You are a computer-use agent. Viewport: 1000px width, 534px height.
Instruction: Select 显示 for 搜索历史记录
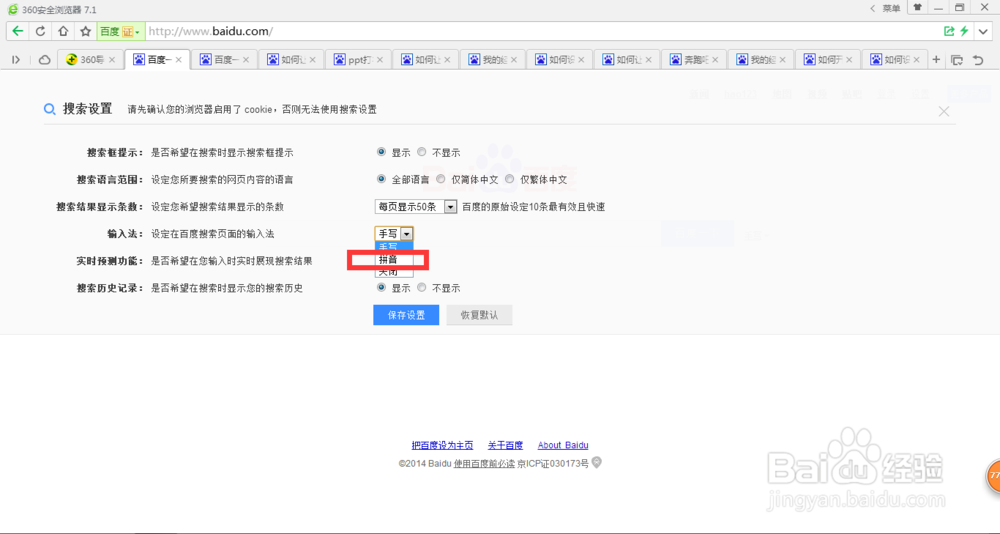point(381,288)
